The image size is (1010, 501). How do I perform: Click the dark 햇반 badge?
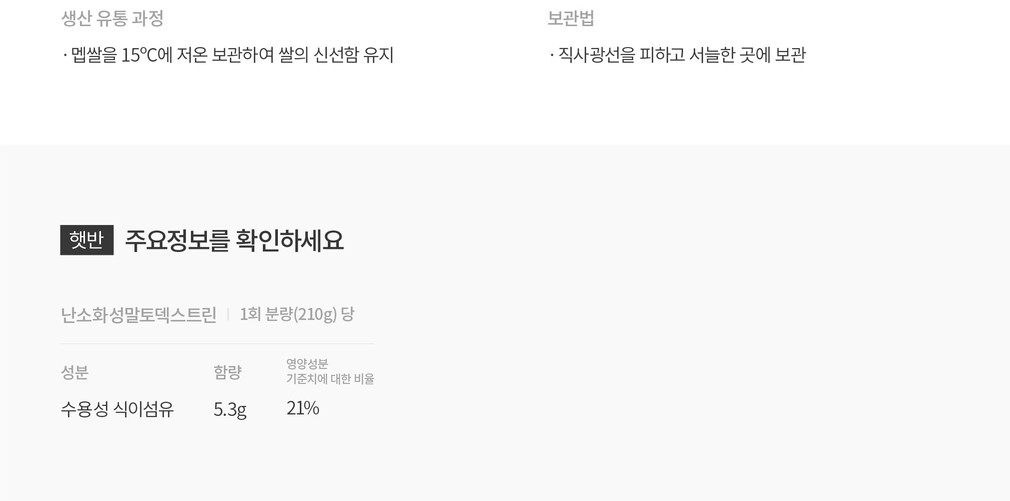coord(87,240)
